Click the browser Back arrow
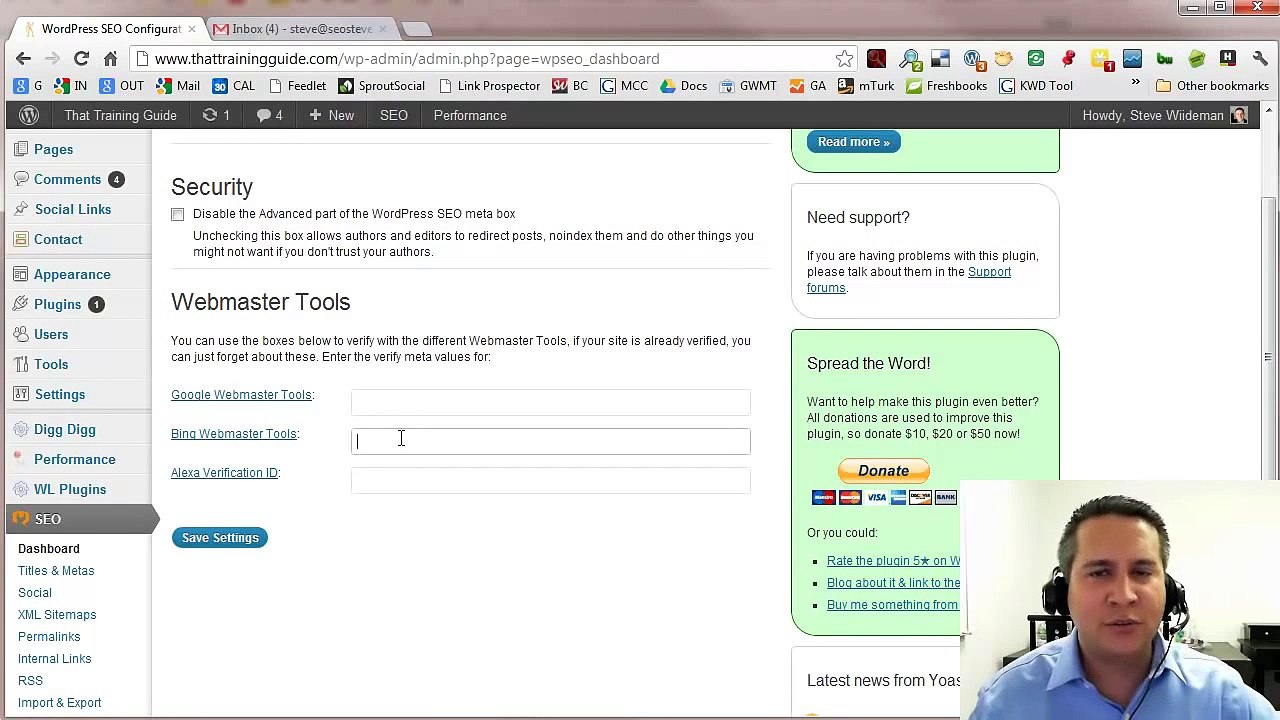 (x=24, y=59)
